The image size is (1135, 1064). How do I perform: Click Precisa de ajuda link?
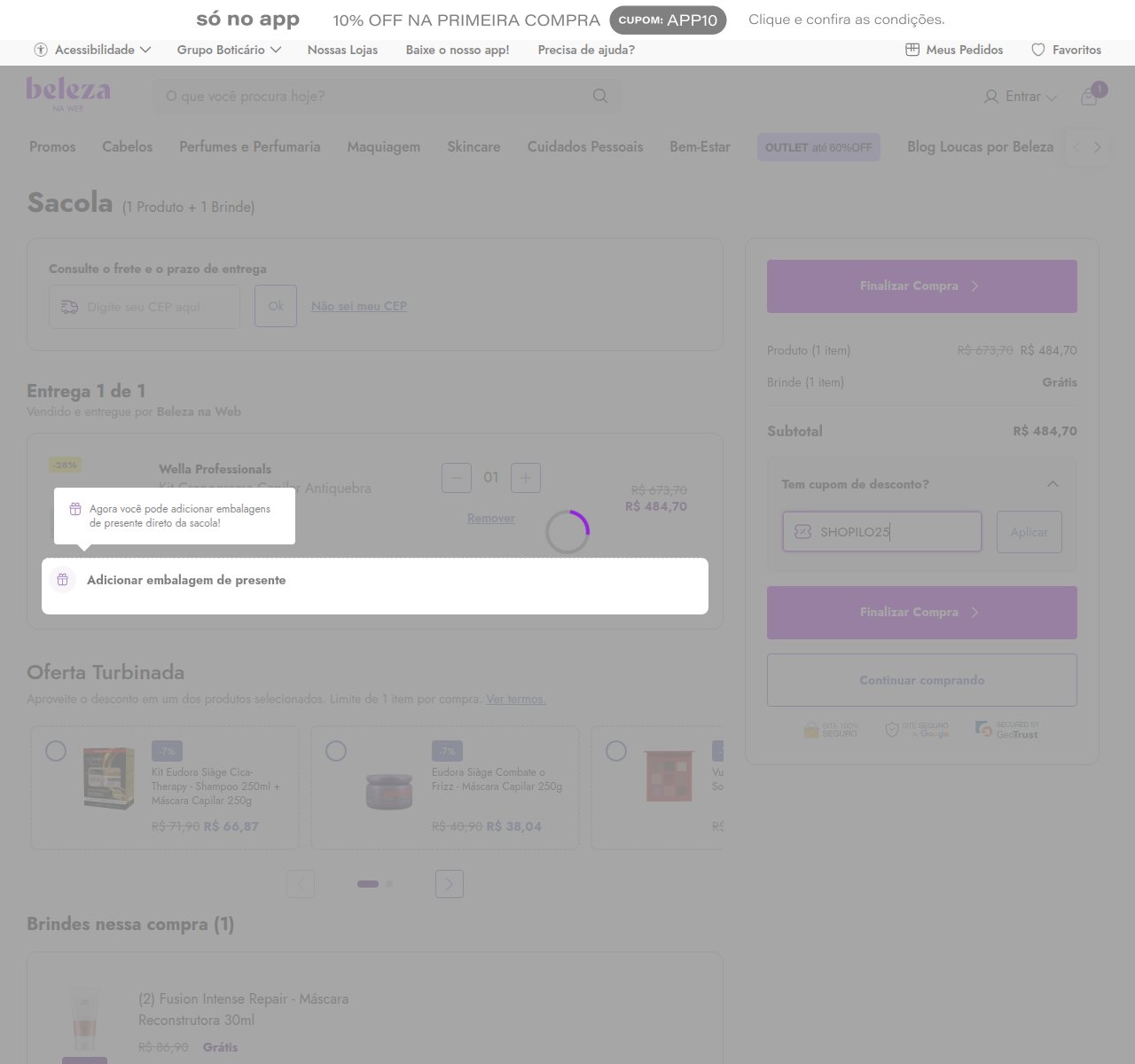pyautogui.click(x=586, y=50)
